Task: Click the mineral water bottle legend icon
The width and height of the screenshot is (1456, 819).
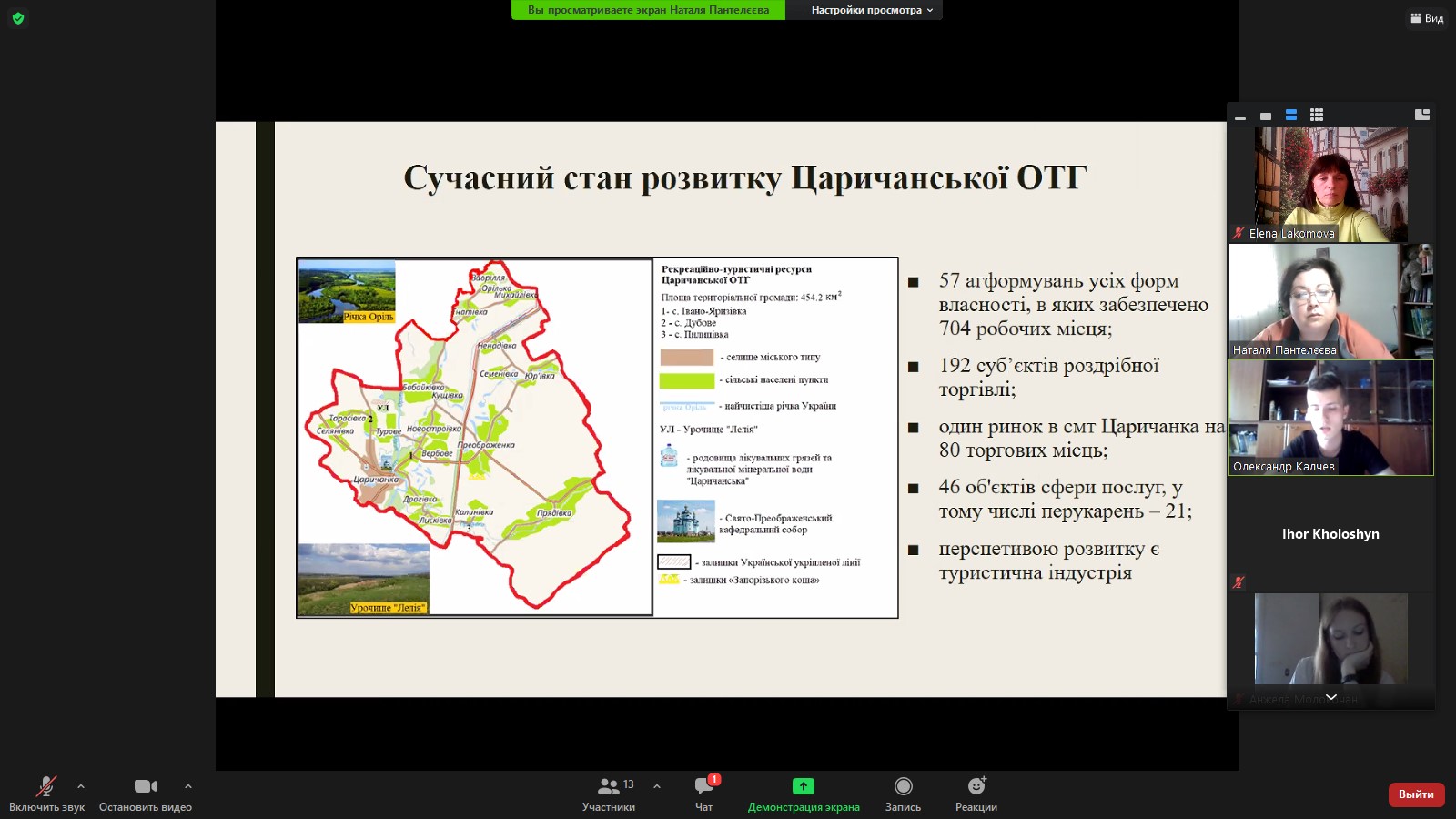Action: click(x=669, y=456)
